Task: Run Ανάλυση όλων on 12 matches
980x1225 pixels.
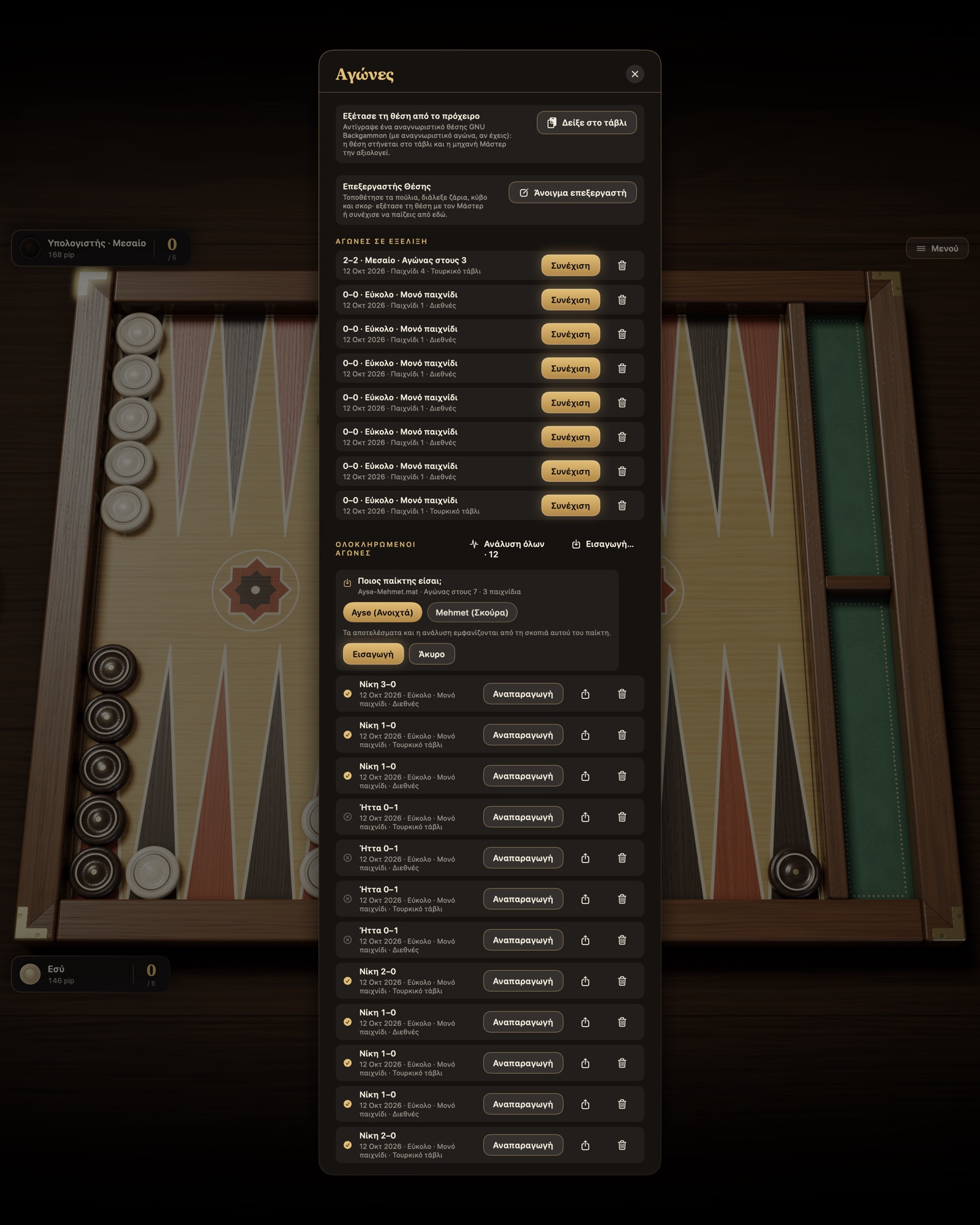Action: click(507, 549)
